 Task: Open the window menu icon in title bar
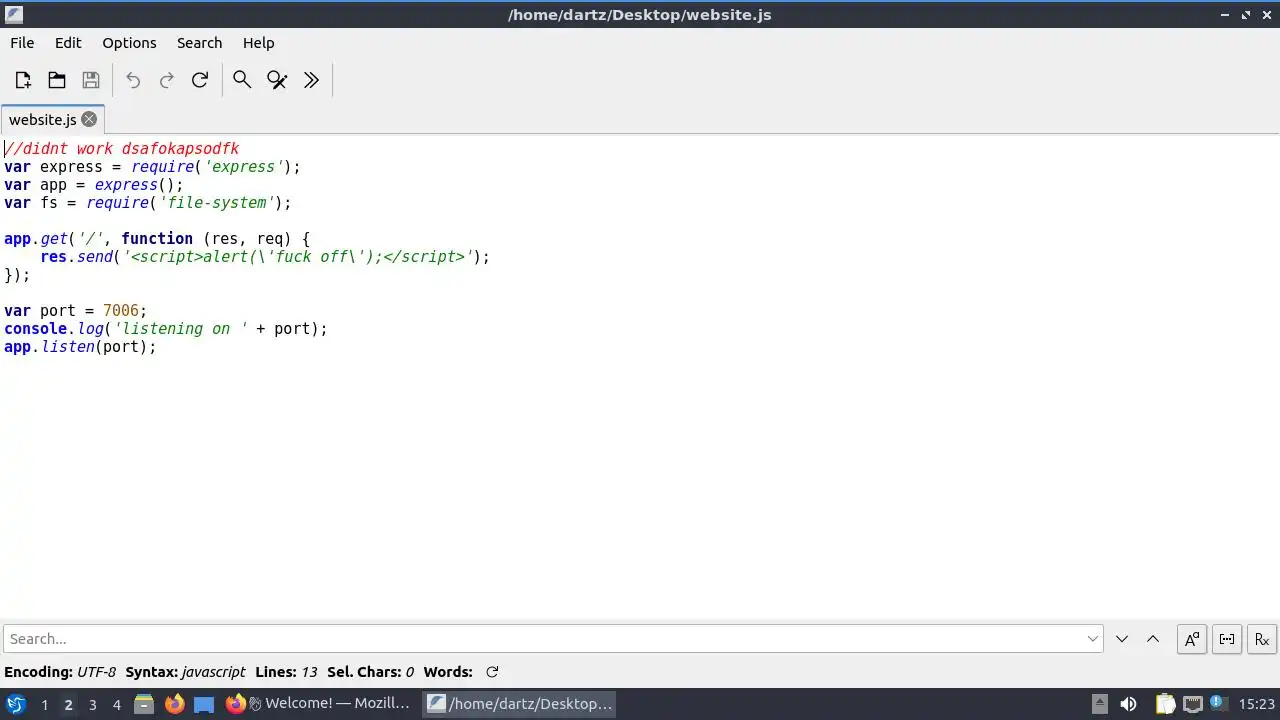coord(13,14)
